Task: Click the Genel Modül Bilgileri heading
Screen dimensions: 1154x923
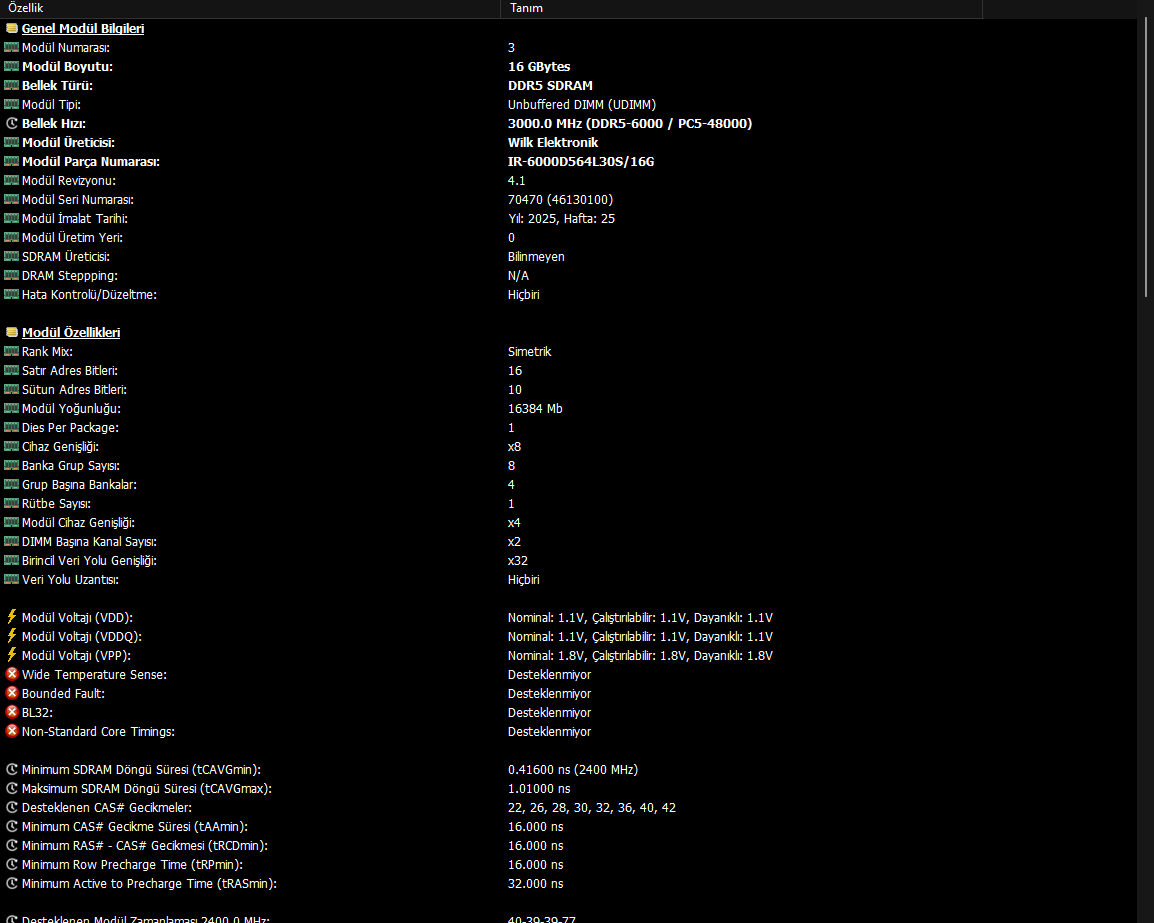Action: pos(83,29)
